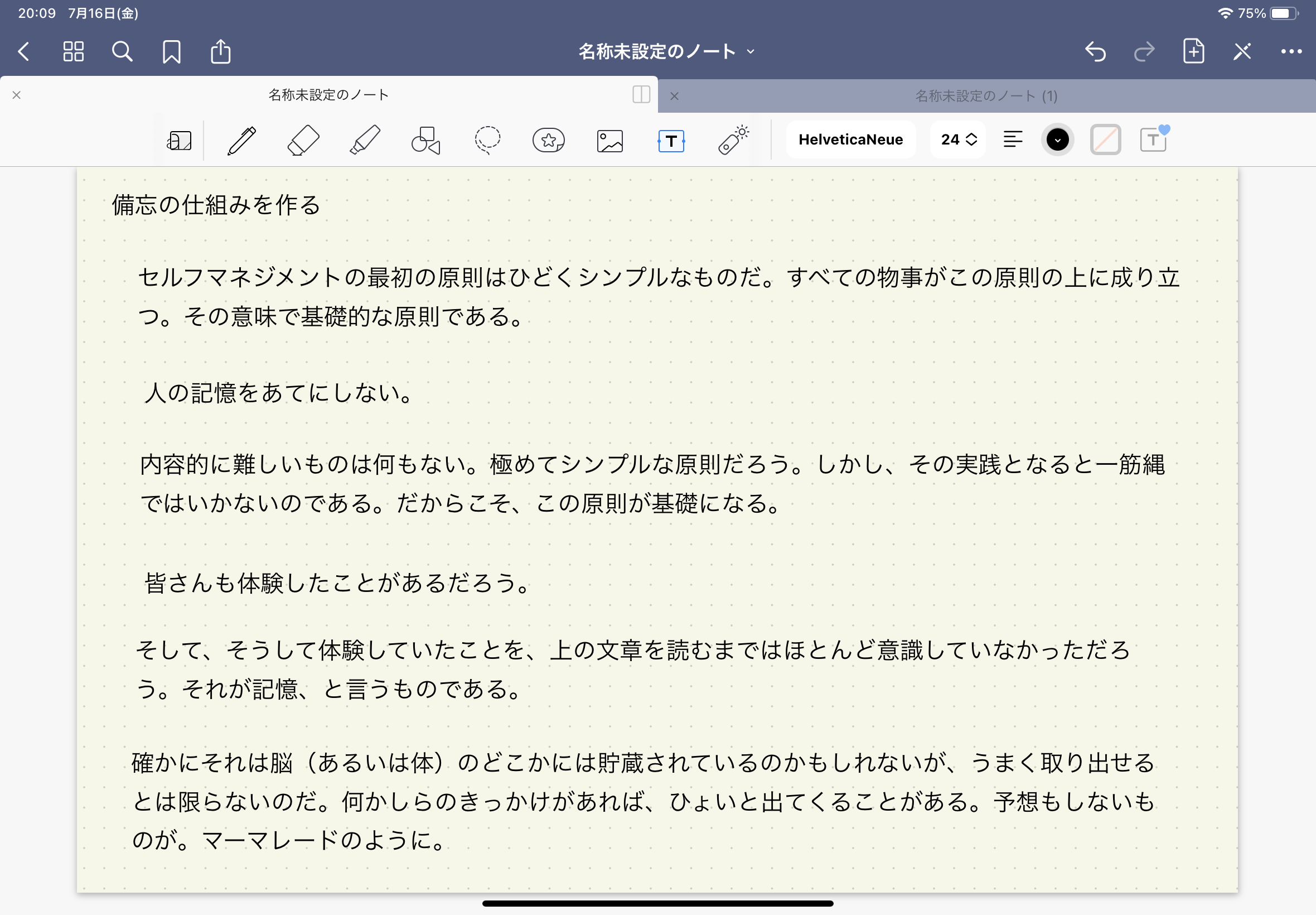Expand the text color picker
1316x915 pixels.
(1057, 139)
